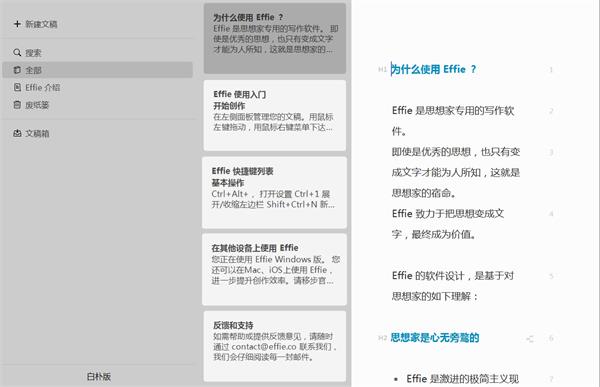Click the H1 marker beside the title

[382, 69]
